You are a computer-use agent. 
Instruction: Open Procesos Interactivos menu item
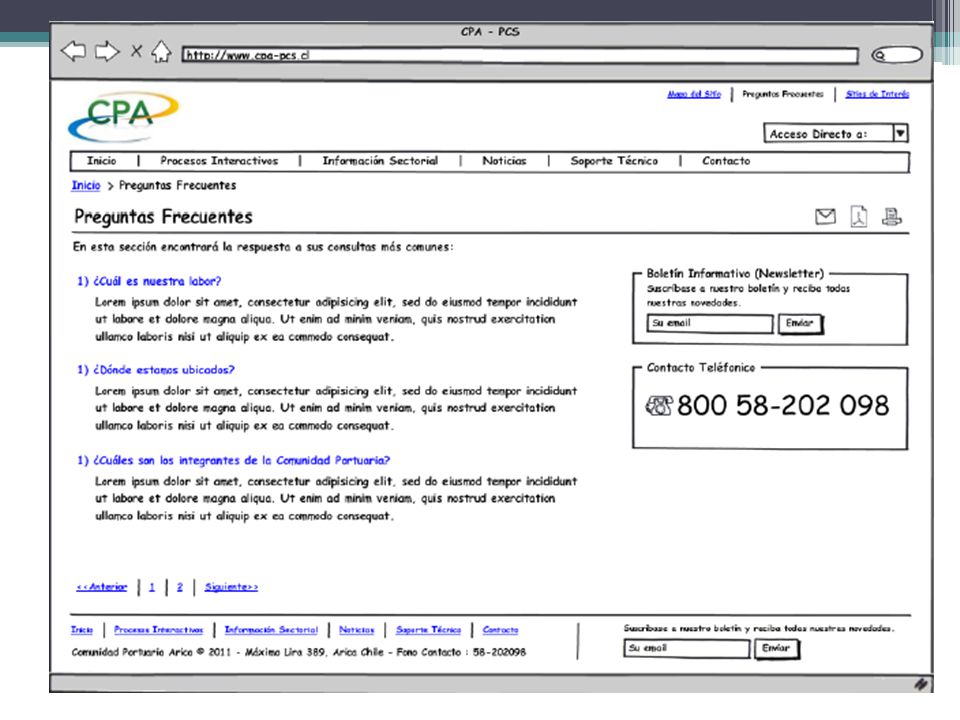point(219,161)
